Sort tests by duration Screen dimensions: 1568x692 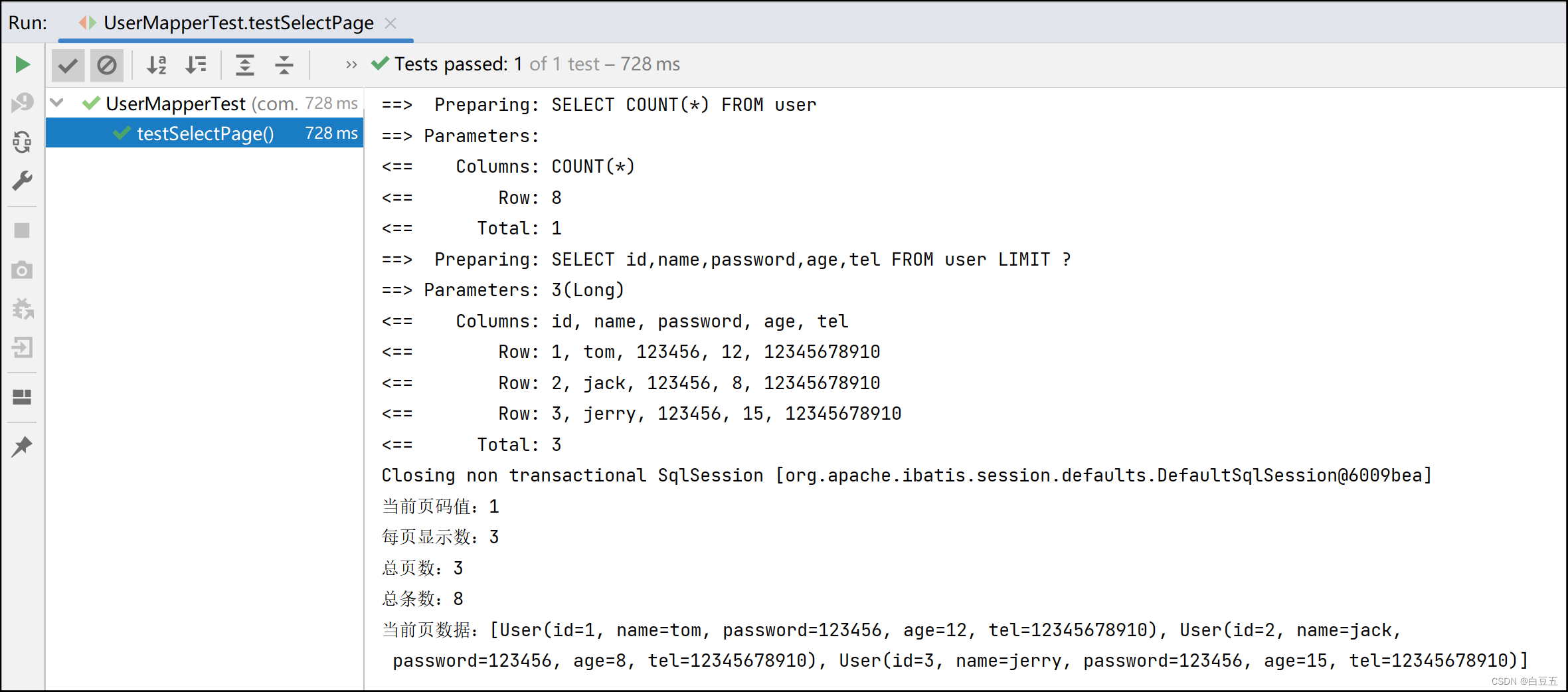point(196,65)
